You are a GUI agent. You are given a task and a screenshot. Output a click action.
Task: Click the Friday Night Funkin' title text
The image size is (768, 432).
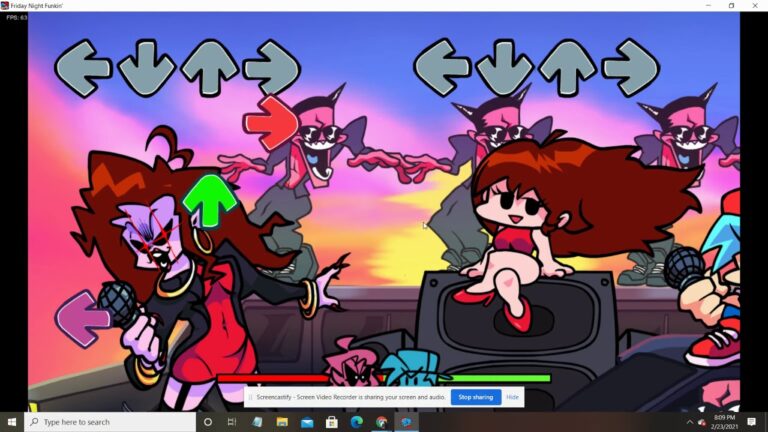click(37, 6)
